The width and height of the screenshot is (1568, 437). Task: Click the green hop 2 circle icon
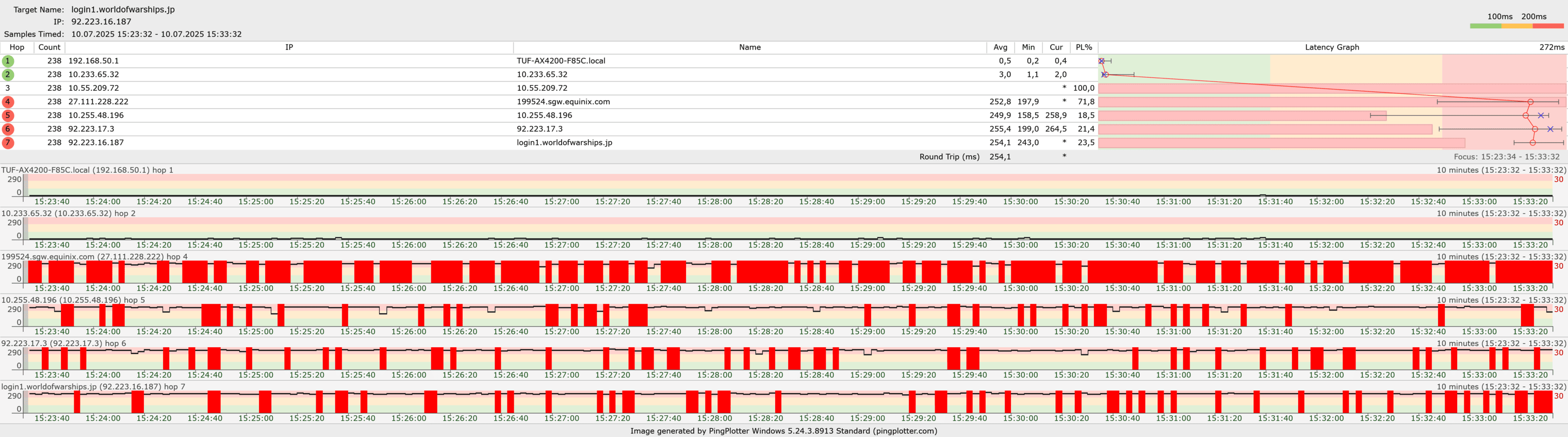tap(8, 74)
